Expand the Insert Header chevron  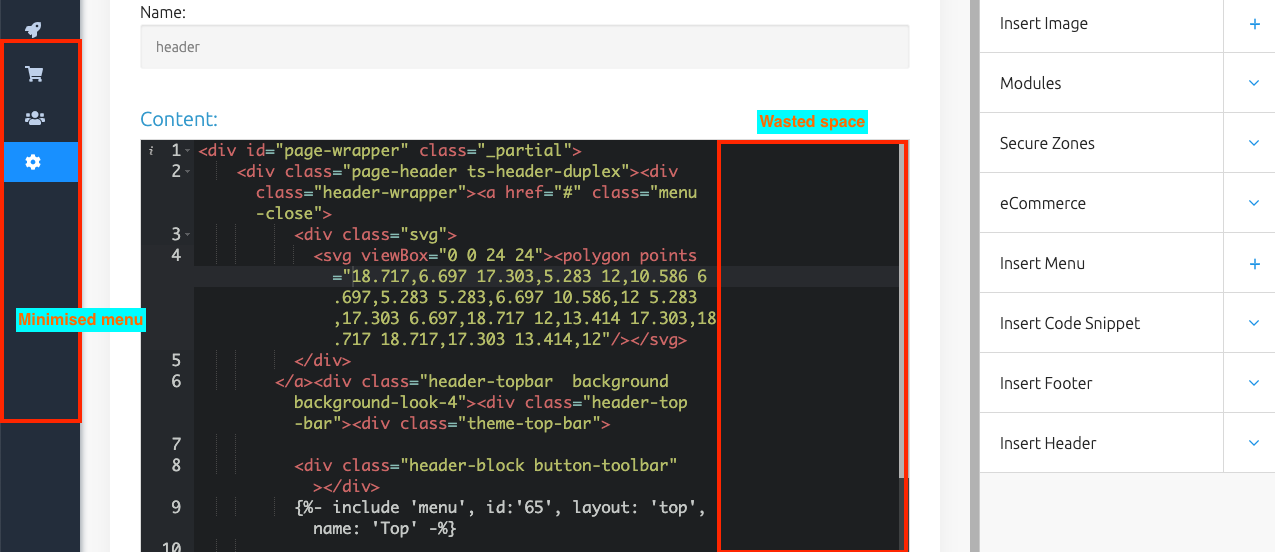click(x=1254, y=443)
